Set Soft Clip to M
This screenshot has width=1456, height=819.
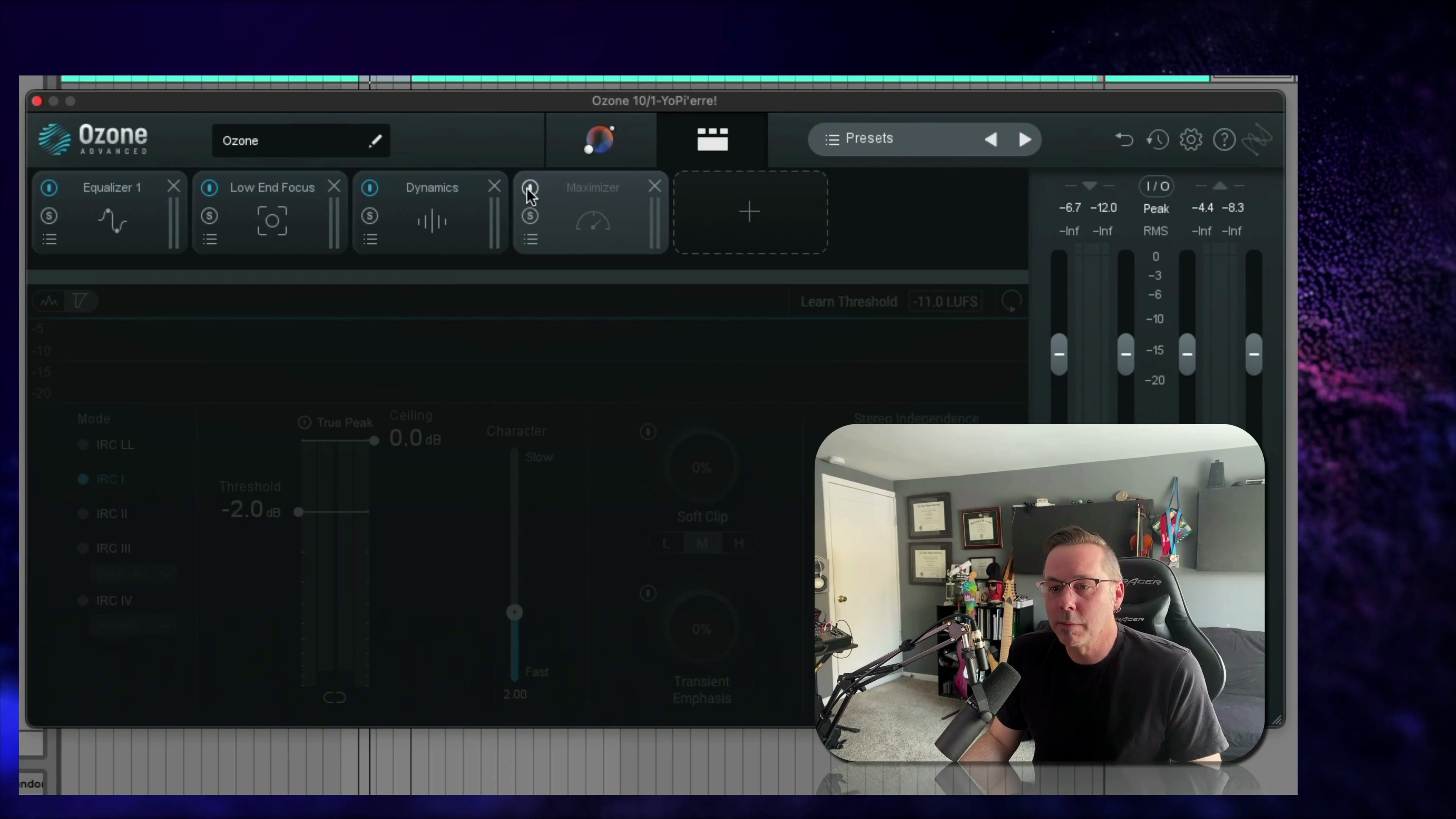[x=702, y=543]
